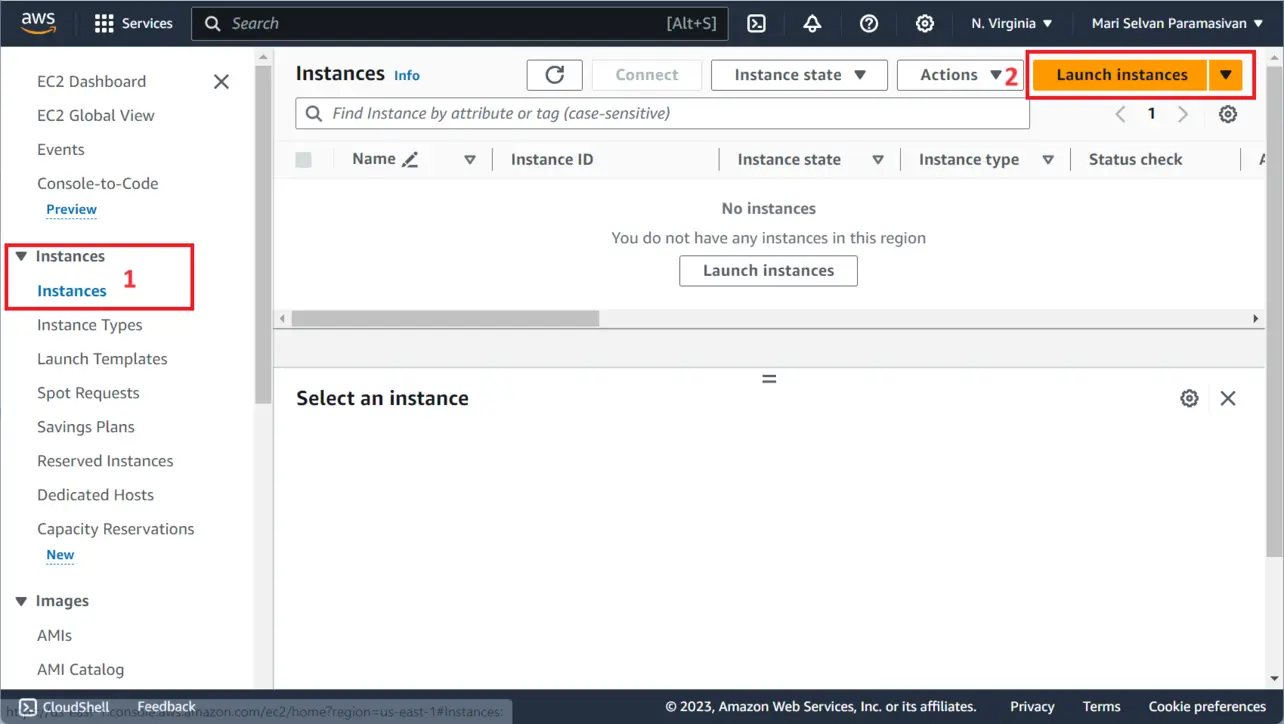
Task: Open Launch Templates
Action: pyautogui.click(x=102, y=359)
